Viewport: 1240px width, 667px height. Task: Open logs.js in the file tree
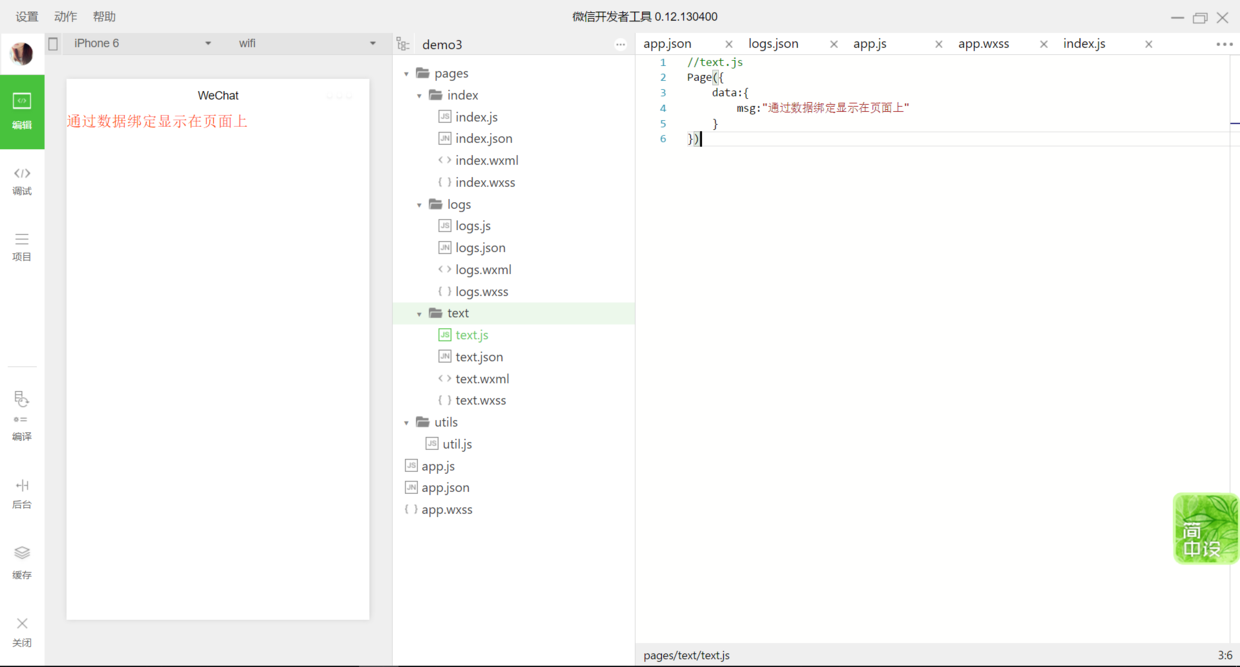click(472, 226)
